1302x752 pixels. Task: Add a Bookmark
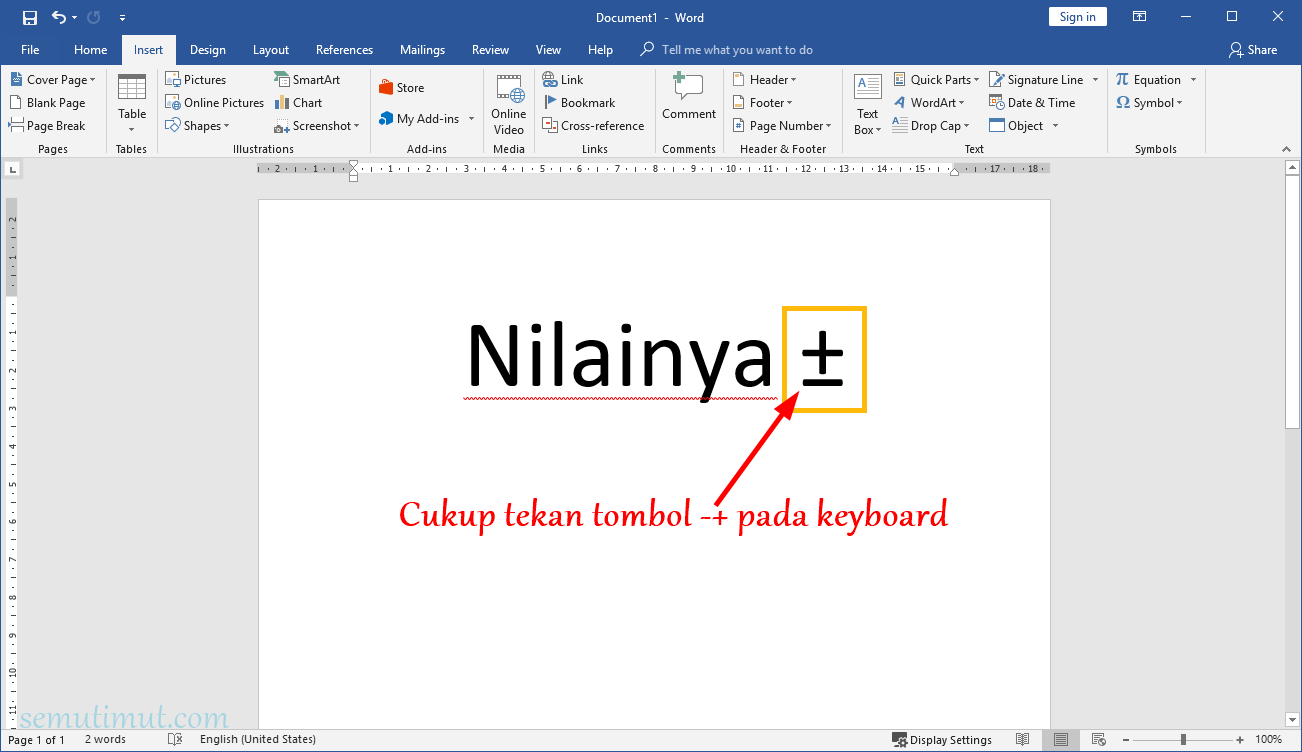(581, 102)
